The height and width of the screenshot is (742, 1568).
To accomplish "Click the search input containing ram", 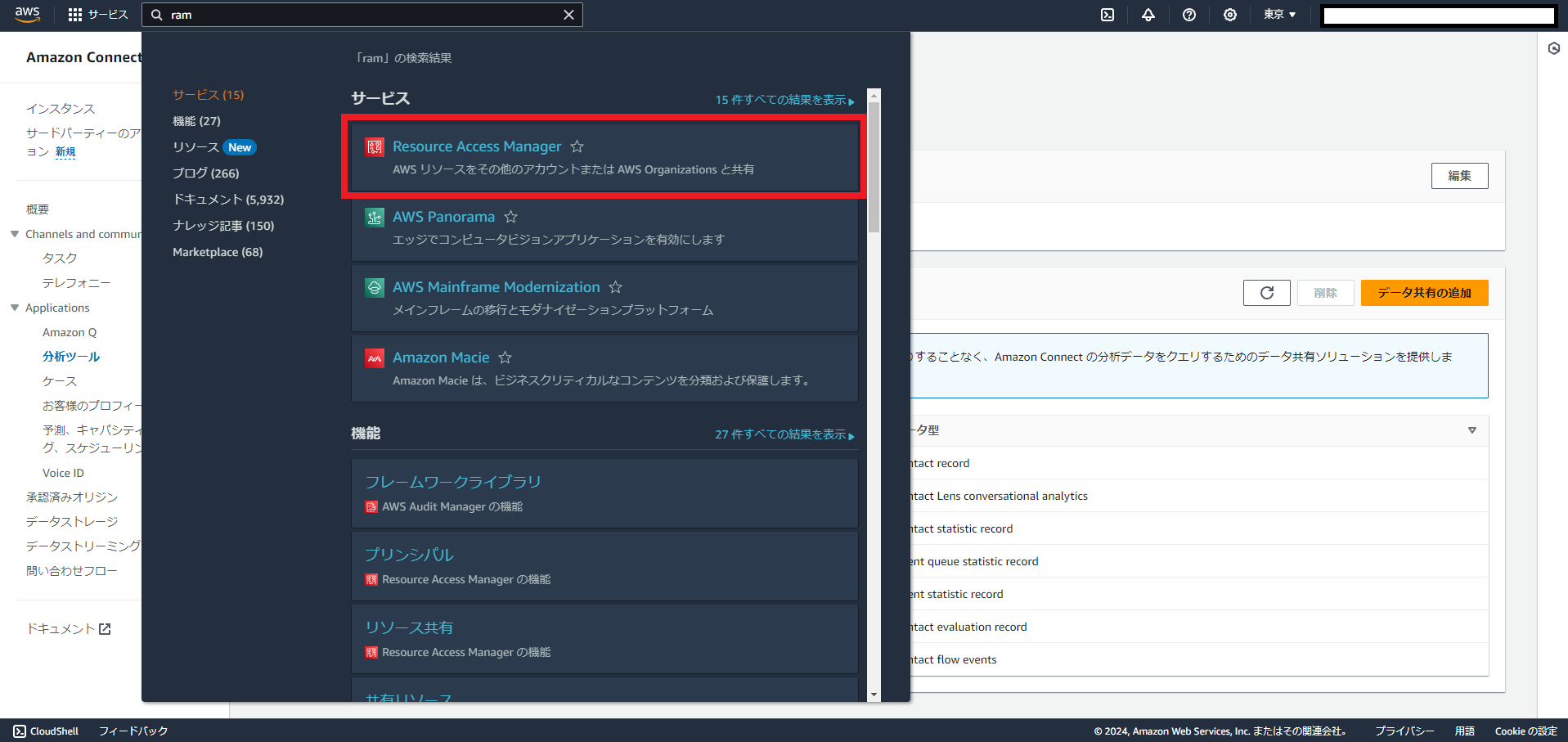I will coord(362,15).
